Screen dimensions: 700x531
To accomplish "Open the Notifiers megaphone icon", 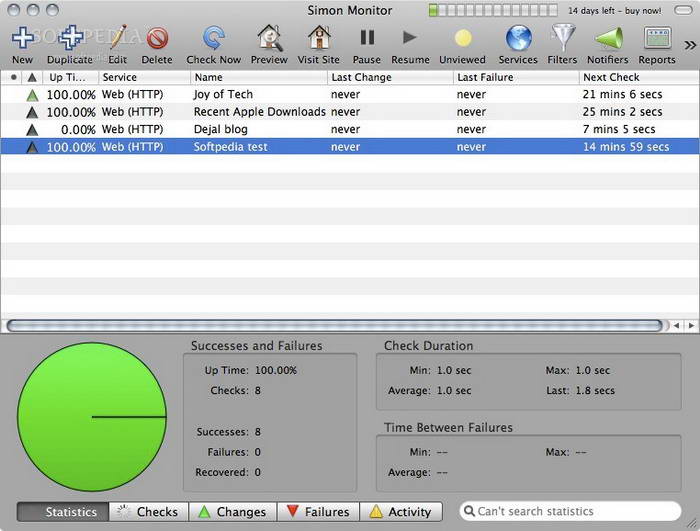I will (608, 38).
